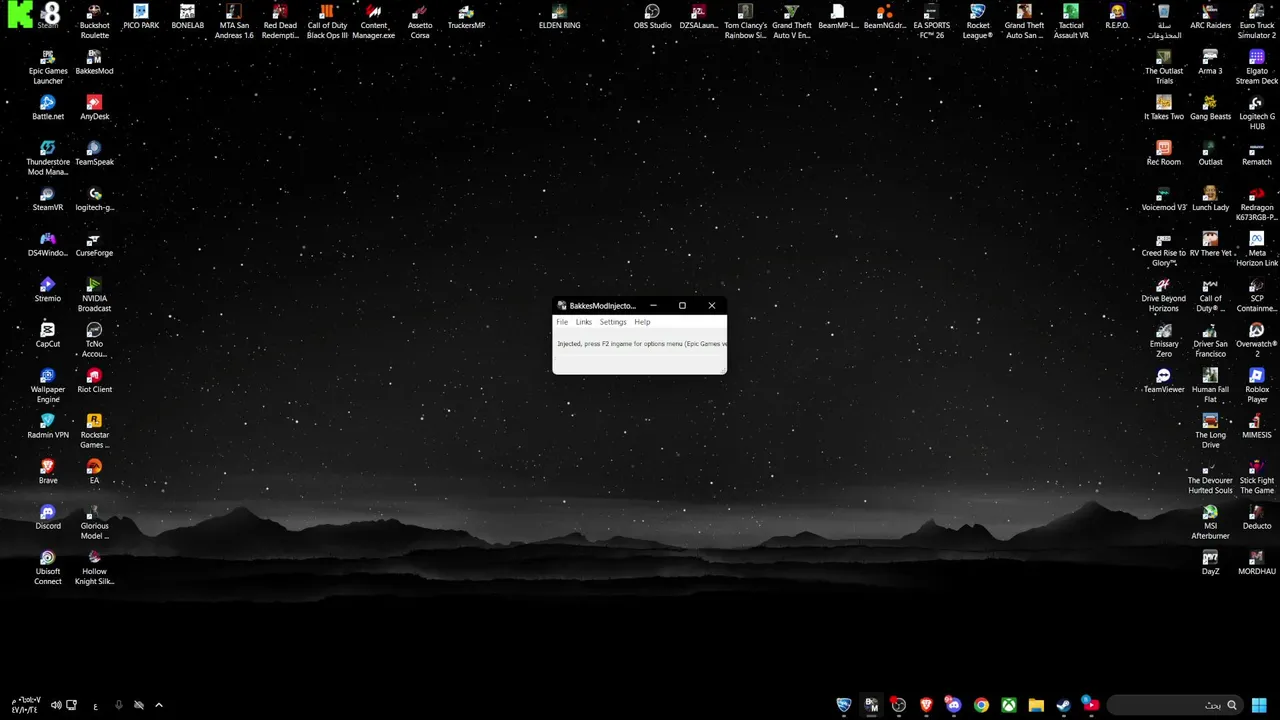Image resolution: width=1280 pixels, height=720 pixels.
Task: Select the Grand Theft Auto V desktop icon
Action: [x=792, y=21]
